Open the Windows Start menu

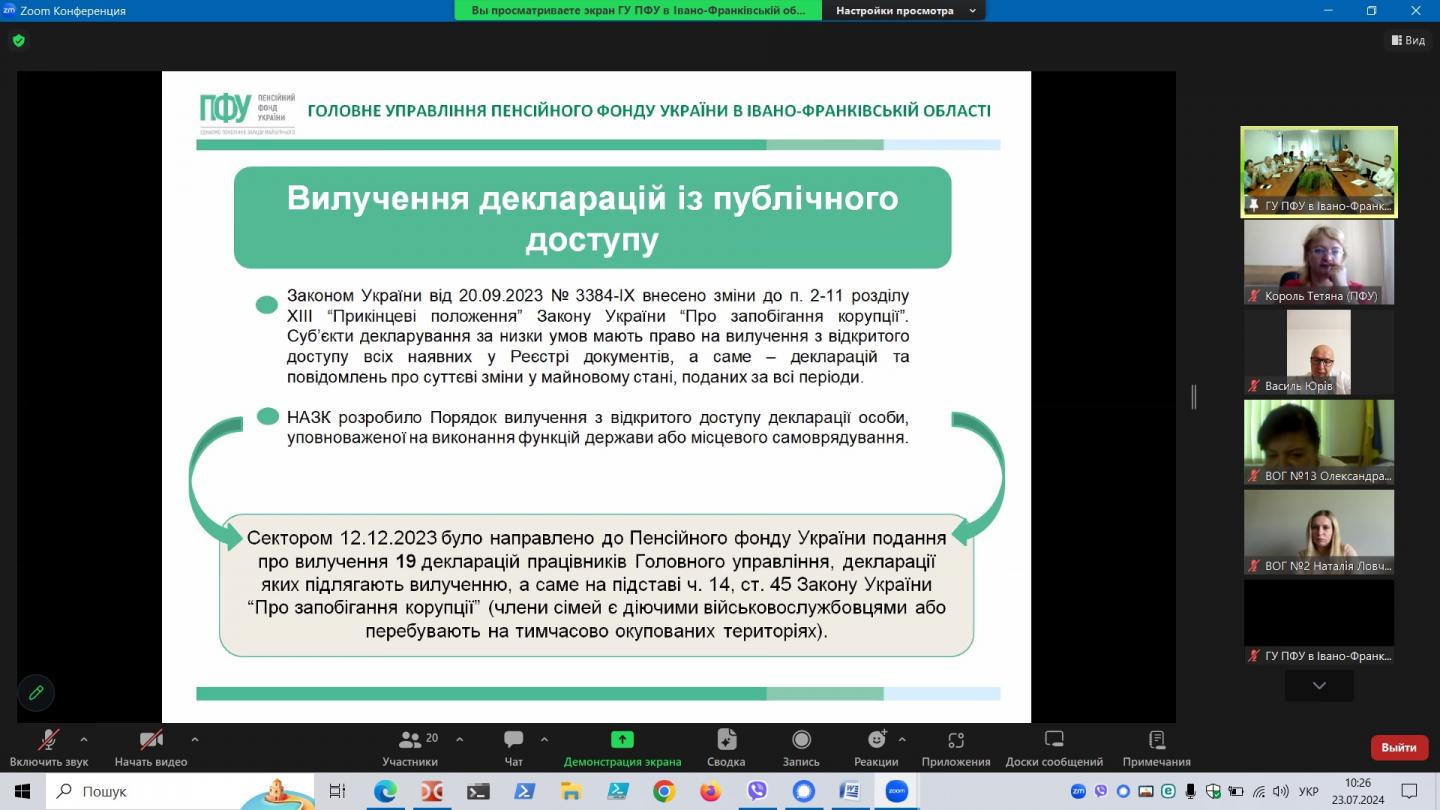pos(22,791)
